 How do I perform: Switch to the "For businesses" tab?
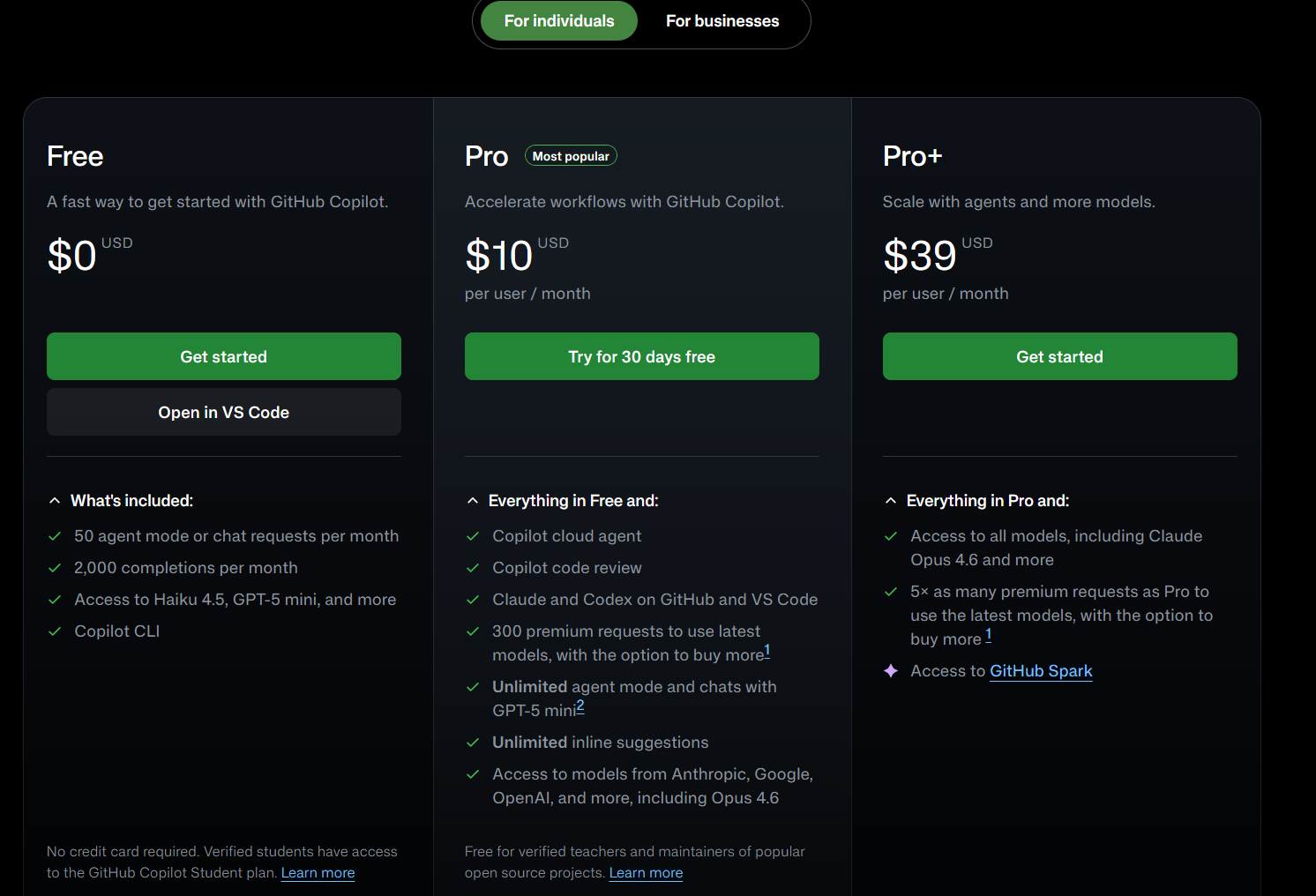pos(722,20)
